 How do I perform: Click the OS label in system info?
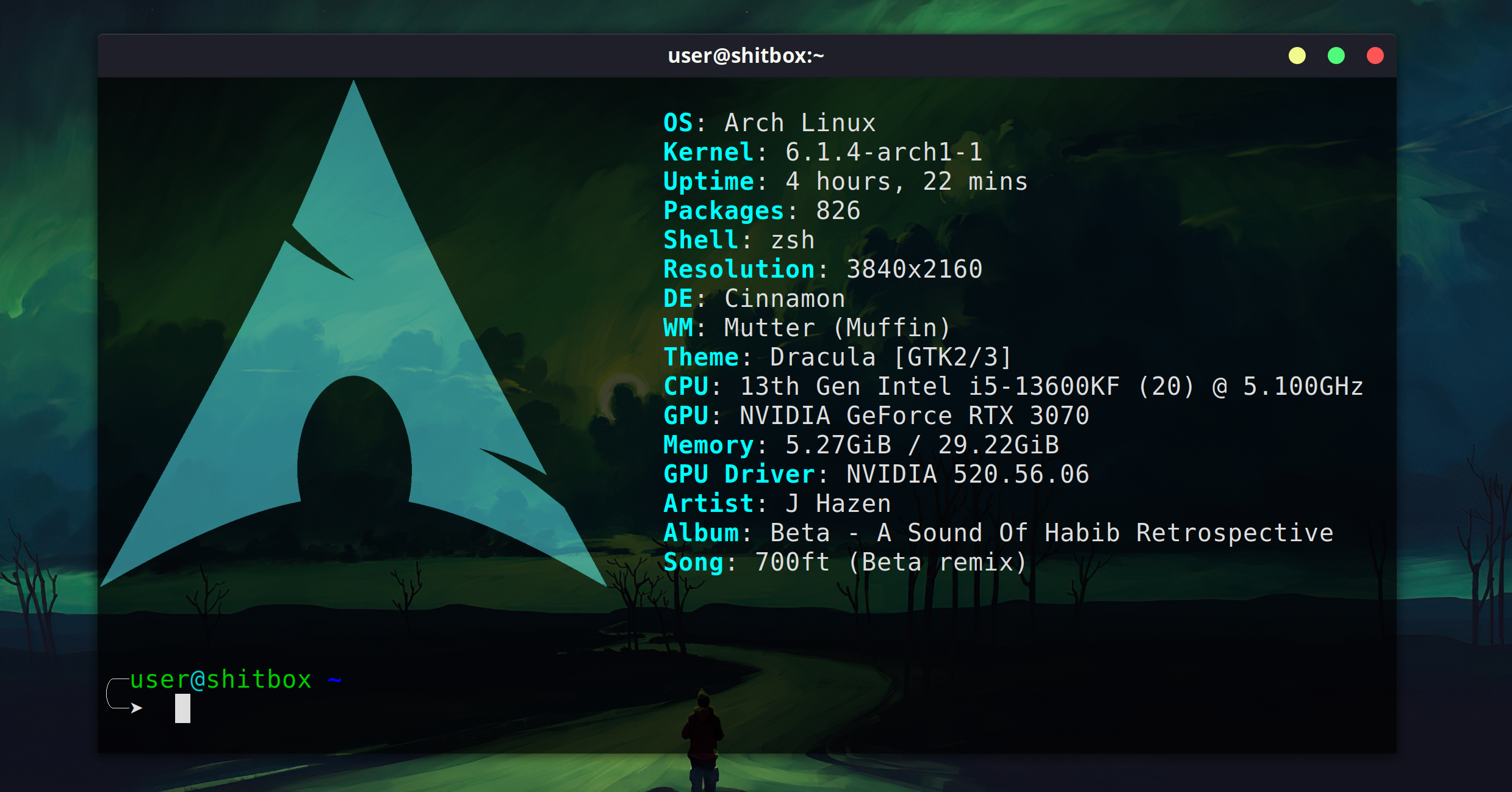coord(678,123)
